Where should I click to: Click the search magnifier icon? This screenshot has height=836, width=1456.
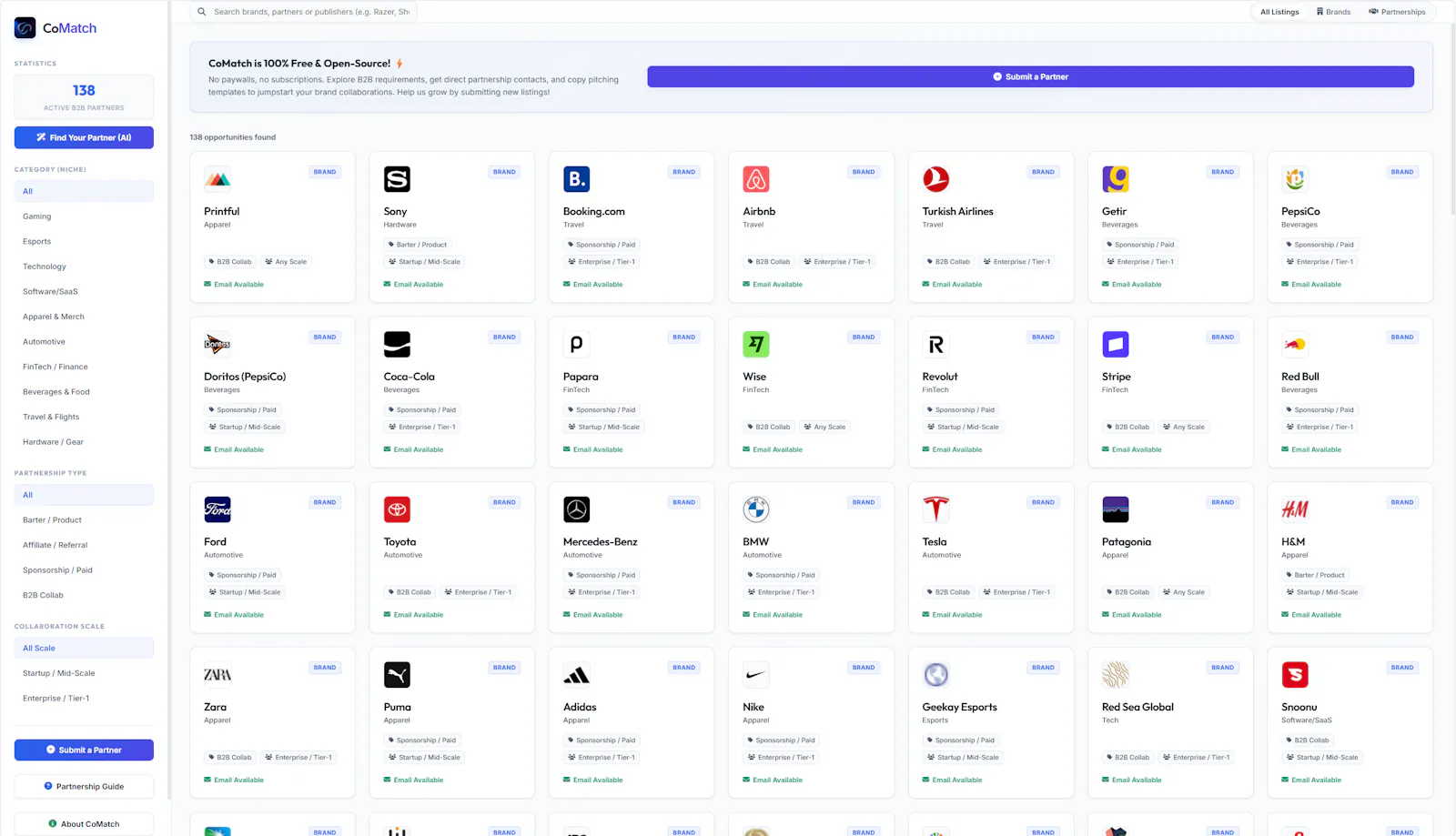(x=202, y=12)
